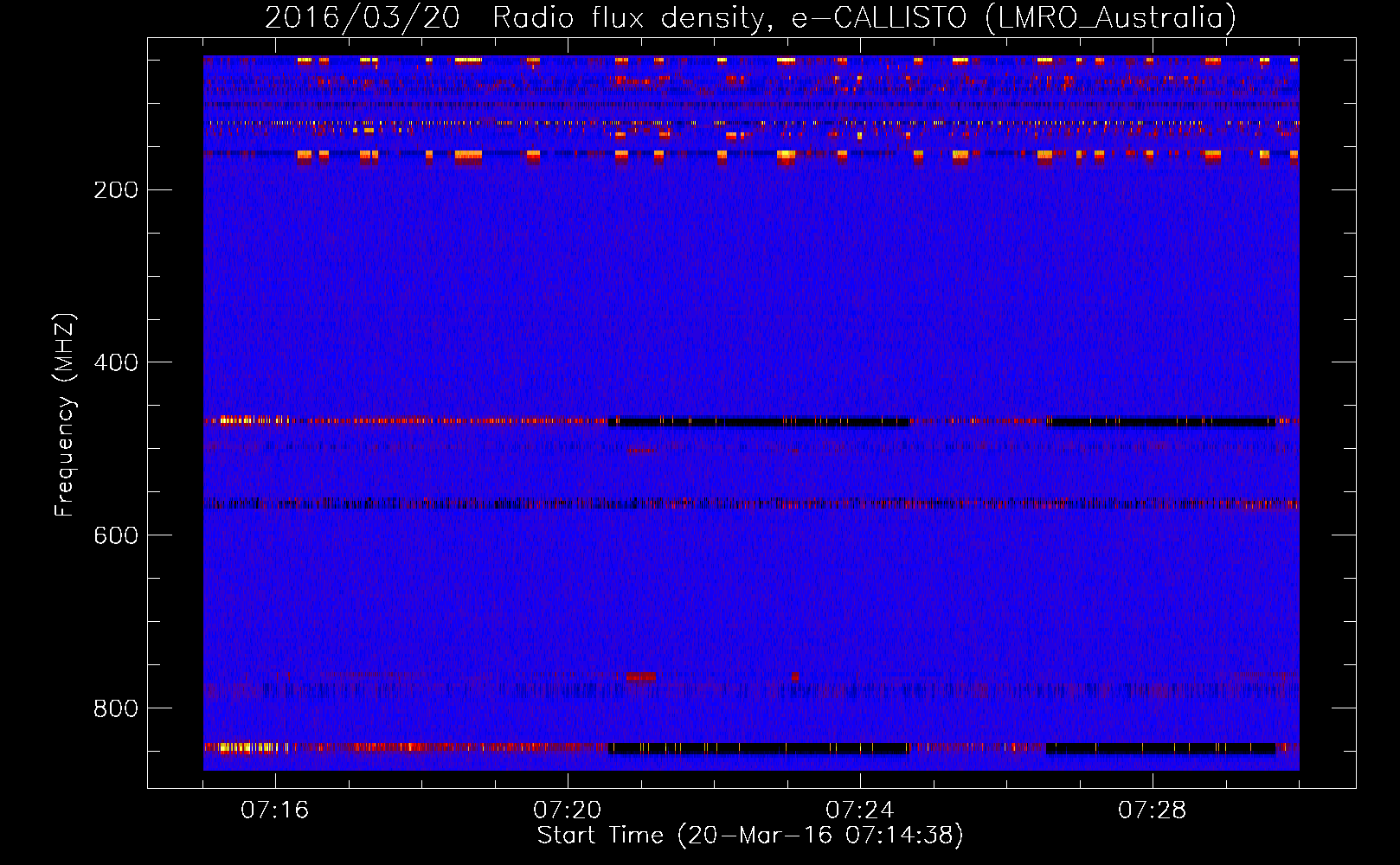Image resolution: width=1400 pixels, height=865 pixels.
Task: Click the '800' frequency tick label
Action: (116, 708)
